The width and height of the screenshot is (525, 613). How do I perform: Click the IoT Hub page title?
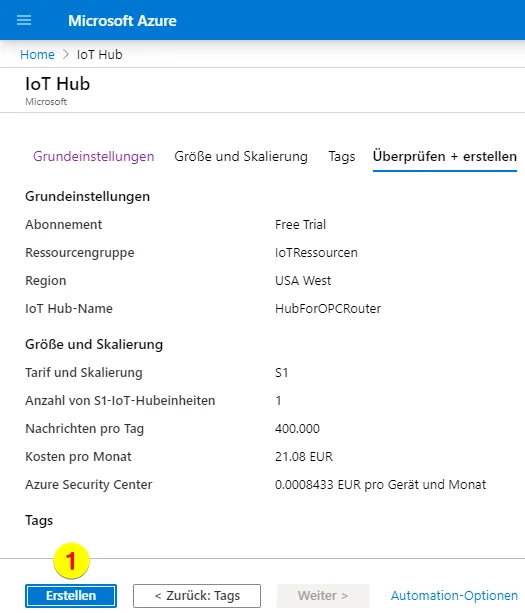57,84
